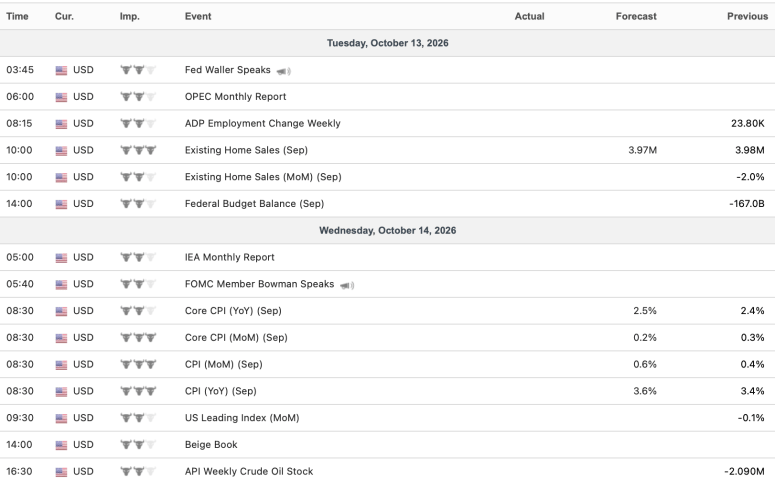Image resolution: width=775 pixels, height=479 pixels.
Task: Open the API Weekly Crude Oil Stock event
Action: tap(249, 471)
